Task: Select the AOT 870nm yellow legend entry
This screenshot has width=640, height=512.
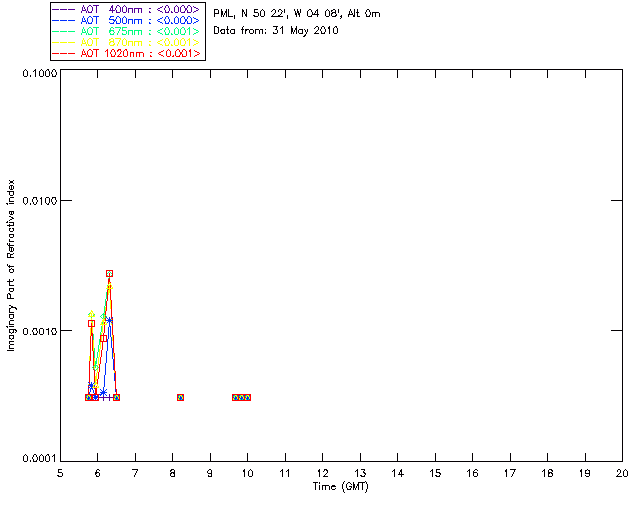Action: click(x=126, y=42)
